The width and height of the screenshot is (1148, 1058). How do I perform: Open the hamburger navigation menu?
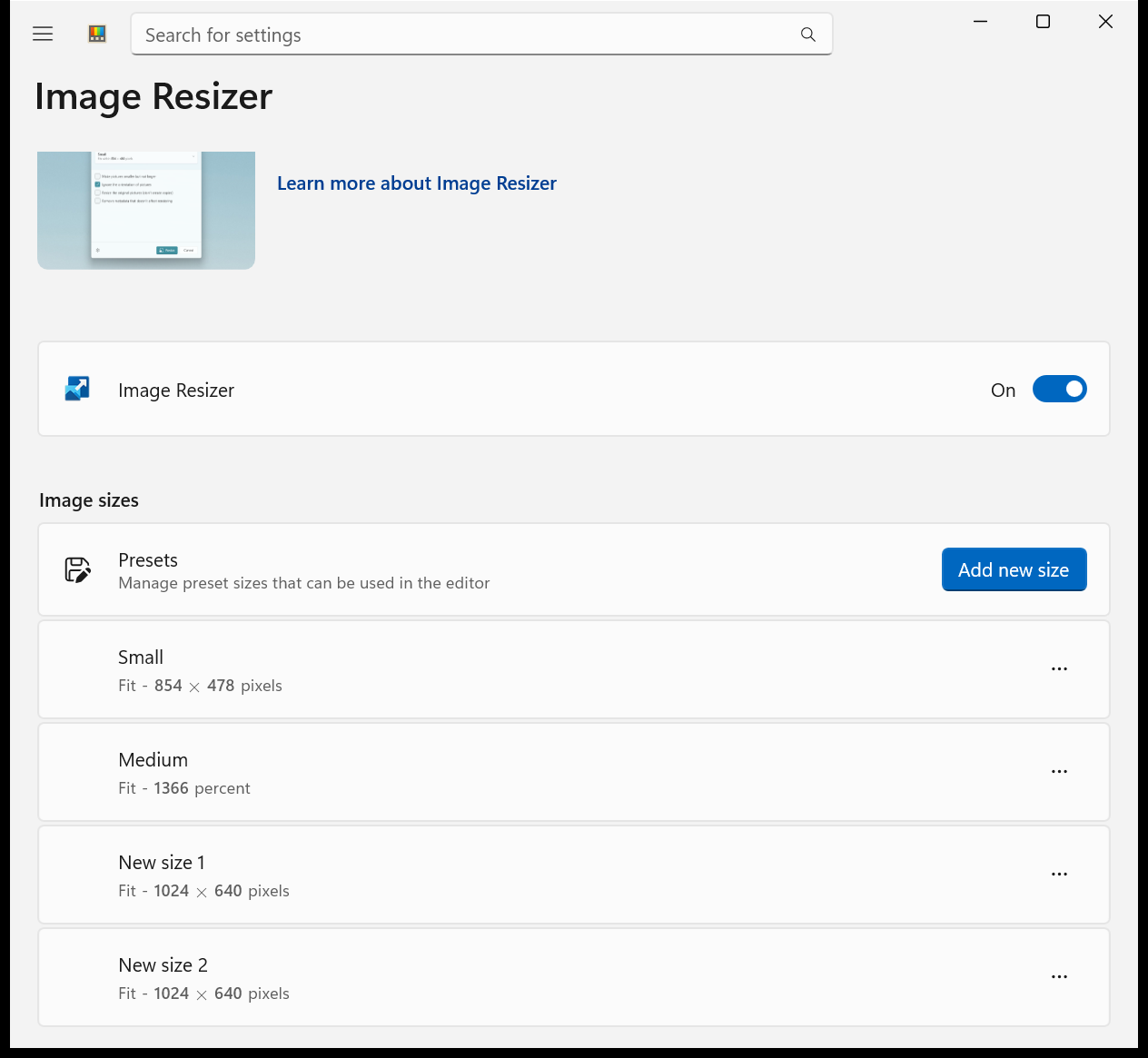point(43,34)
